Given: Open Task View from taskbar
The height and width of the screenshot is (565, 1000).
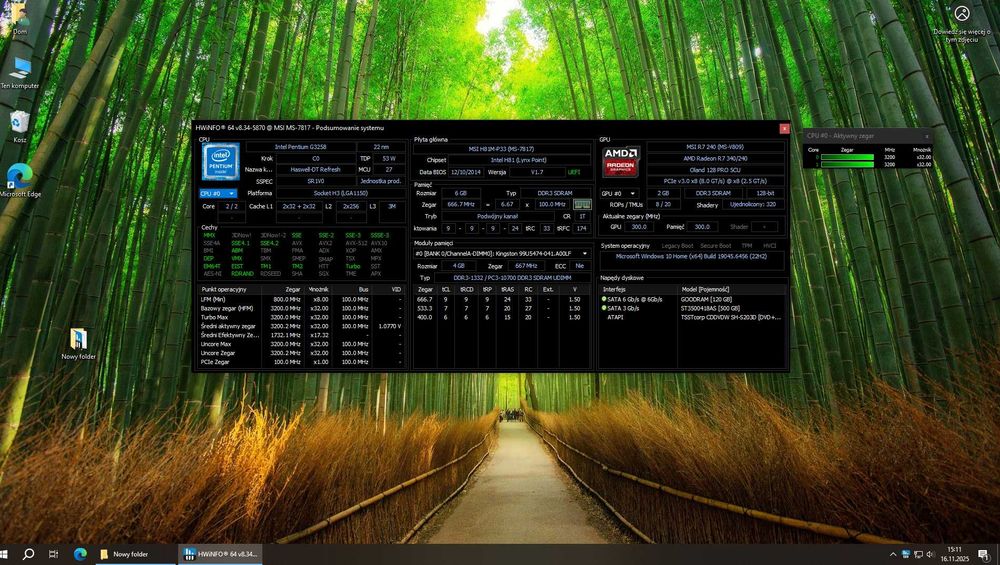Looking at the screenshot, I should pos(54,554).
